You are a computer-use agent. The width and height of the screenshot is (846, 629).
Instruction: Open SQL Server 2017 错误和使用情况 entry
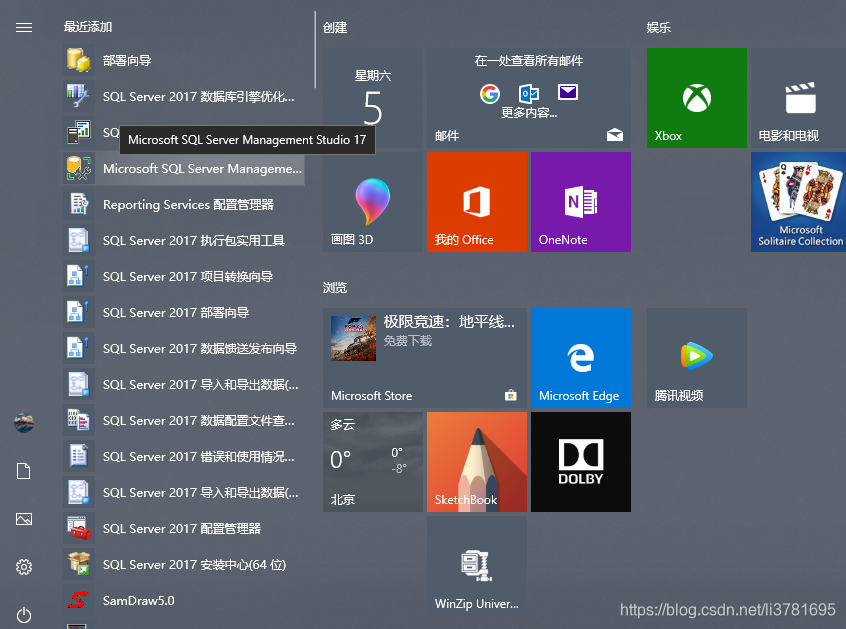183,457
